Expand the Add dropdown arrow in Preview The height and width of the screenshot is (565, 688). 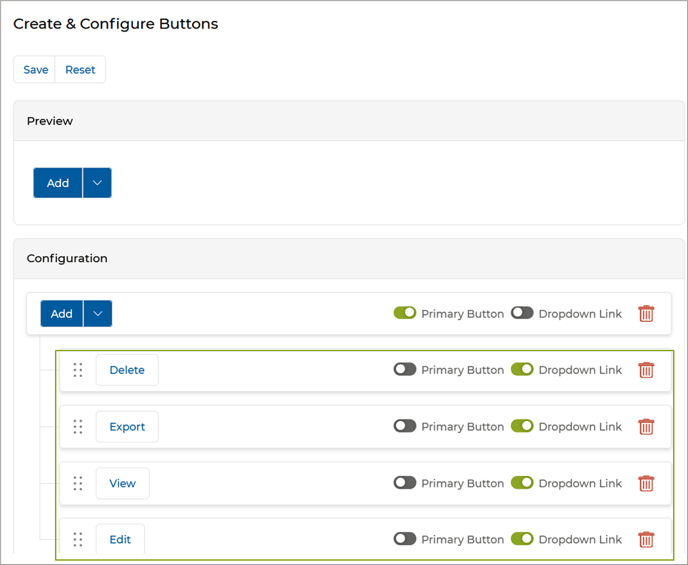[97, 183]
